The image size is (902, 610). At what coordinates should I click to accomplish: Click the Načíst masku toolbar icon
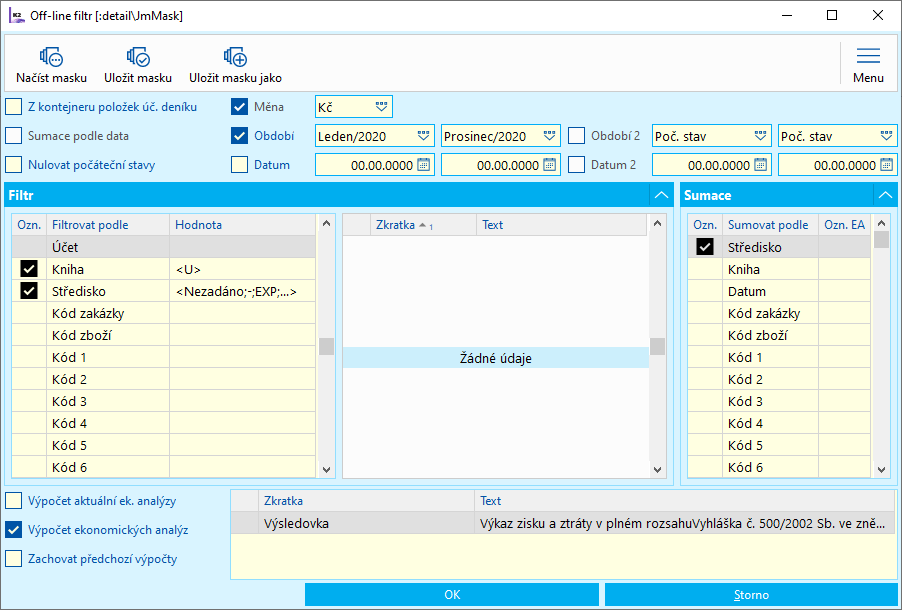(x=51, y=58)
